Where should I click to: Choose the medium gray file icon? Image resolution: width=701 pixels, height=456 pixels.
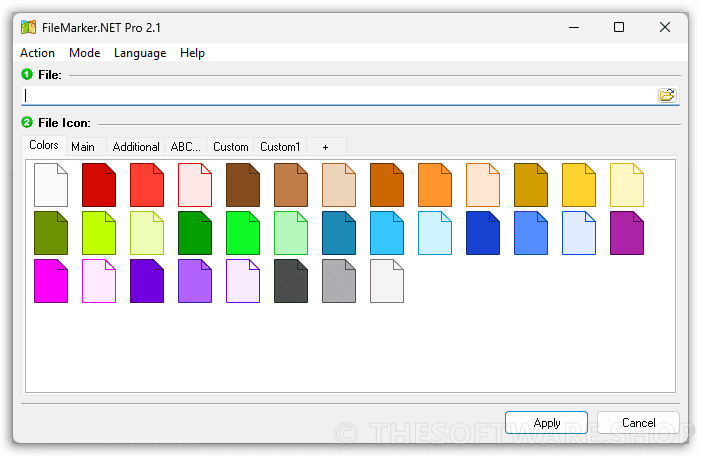tap(339, 281)
